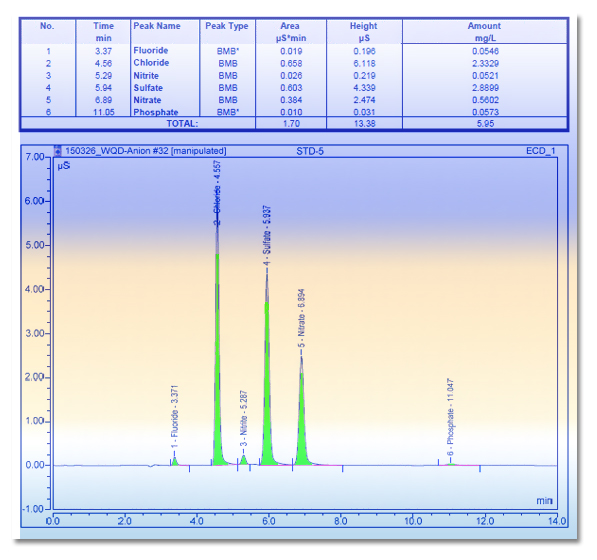597x560 pixels.
Task: Click the Fluoride peak in the chromatogram
Action: click(175, 461)
